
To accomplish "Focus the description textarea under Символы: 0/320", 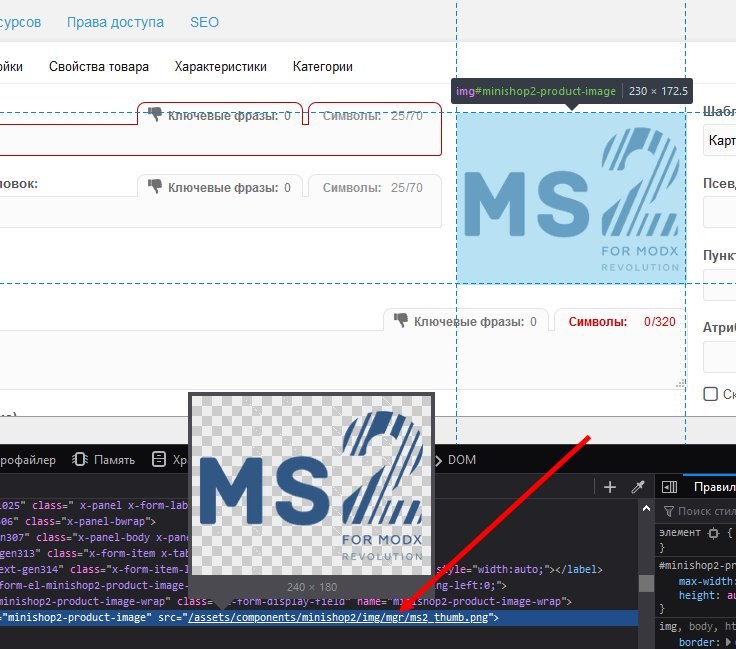I will (342, 360).
